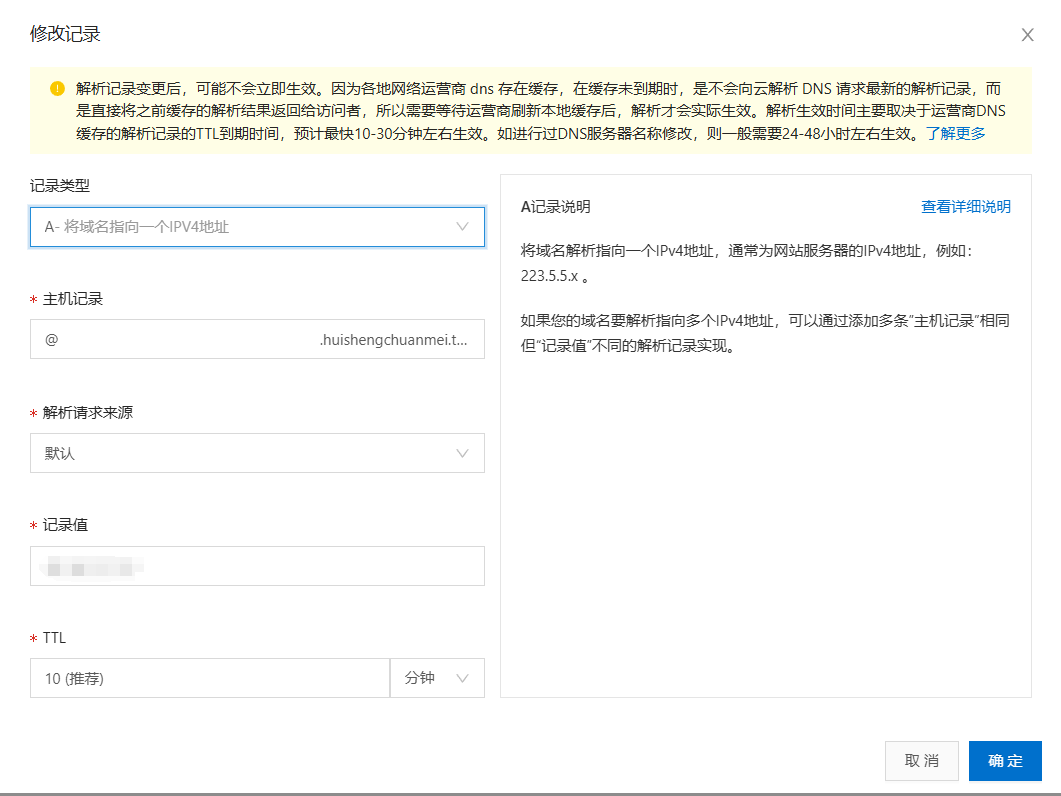This screenshot has height=796, width=1061.
Task: Open the TTL unit dropdown showing 分钟
Action: (x=436, y=678)
